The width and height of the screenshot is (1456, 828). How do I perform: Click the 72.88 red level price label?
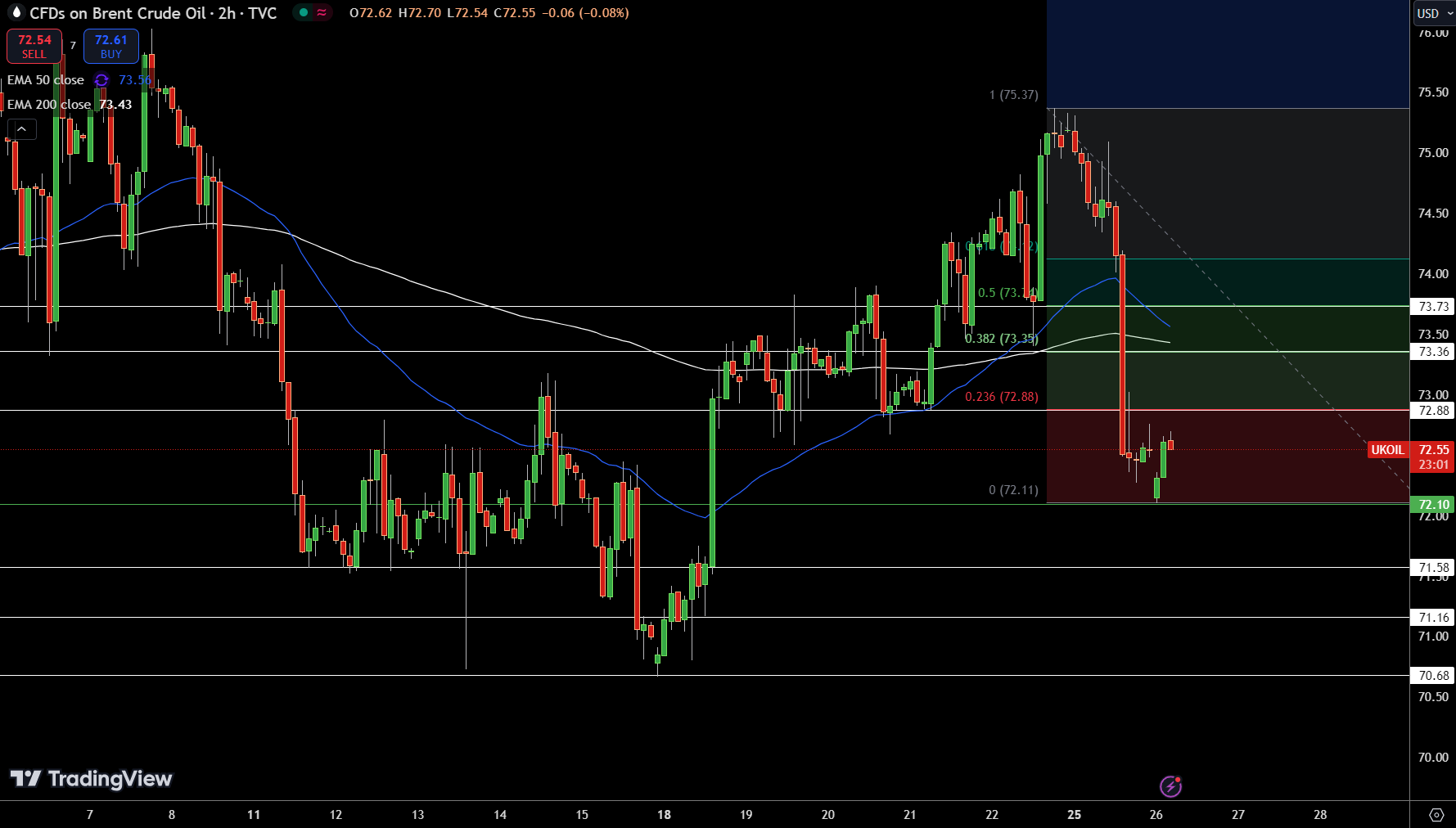tap(1433, 411)
